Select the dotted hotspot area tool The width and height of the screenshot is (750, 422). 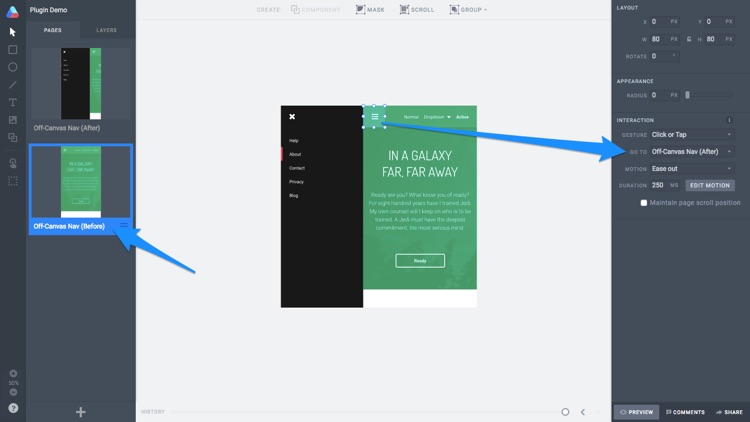click(x=13, y=181)
